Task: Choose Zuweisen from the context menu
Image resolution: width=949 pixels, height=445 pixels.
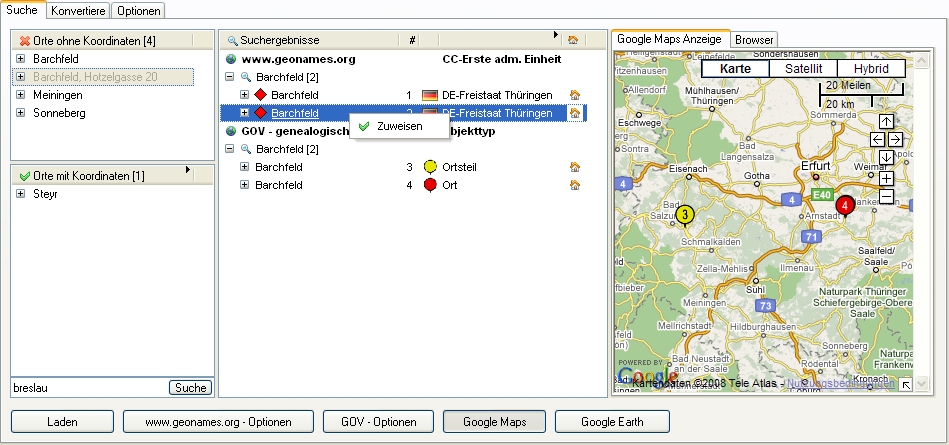Action: click(399, 127)
